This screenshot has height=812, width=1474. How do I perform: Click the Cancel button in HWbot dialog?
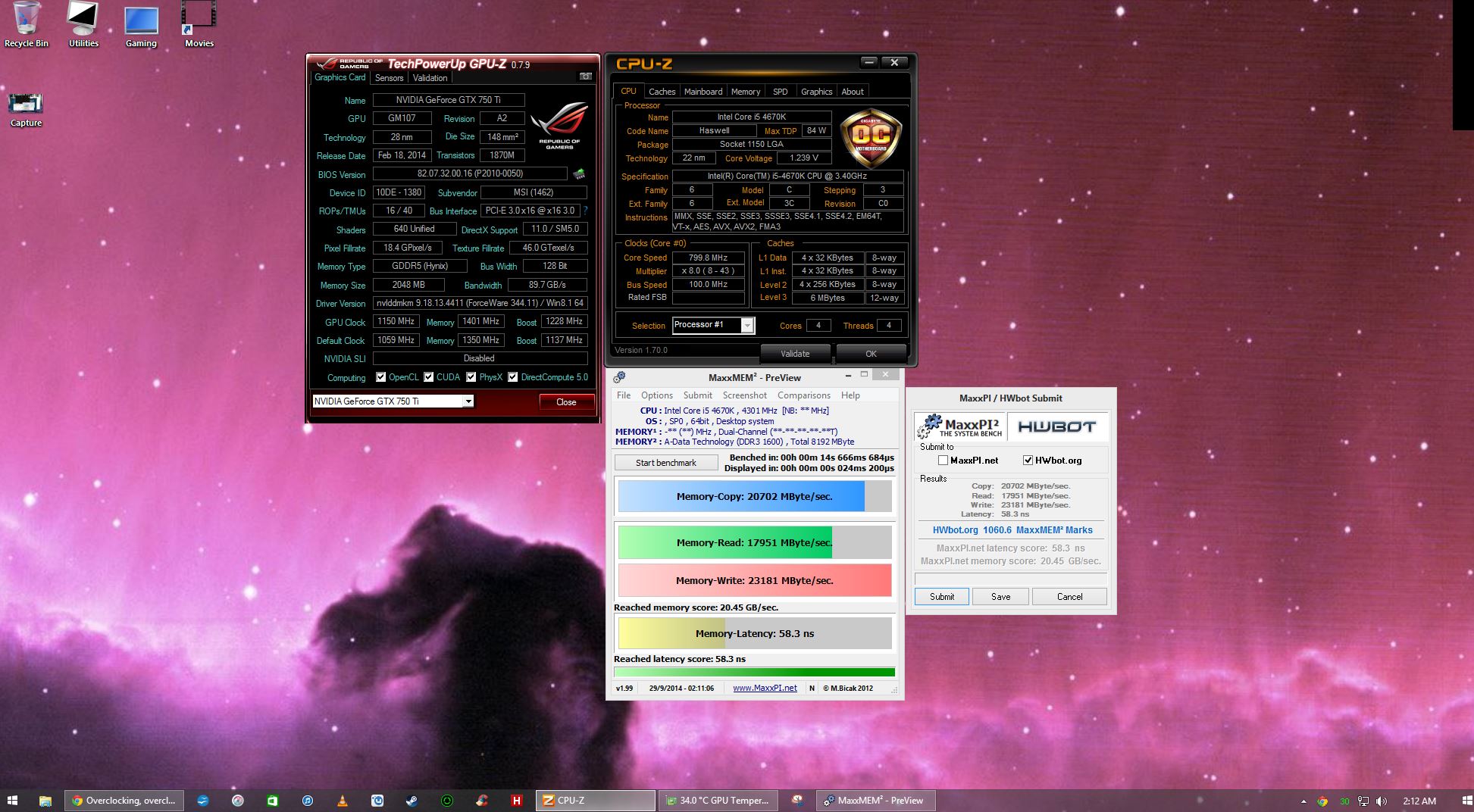coord(1069,597)
